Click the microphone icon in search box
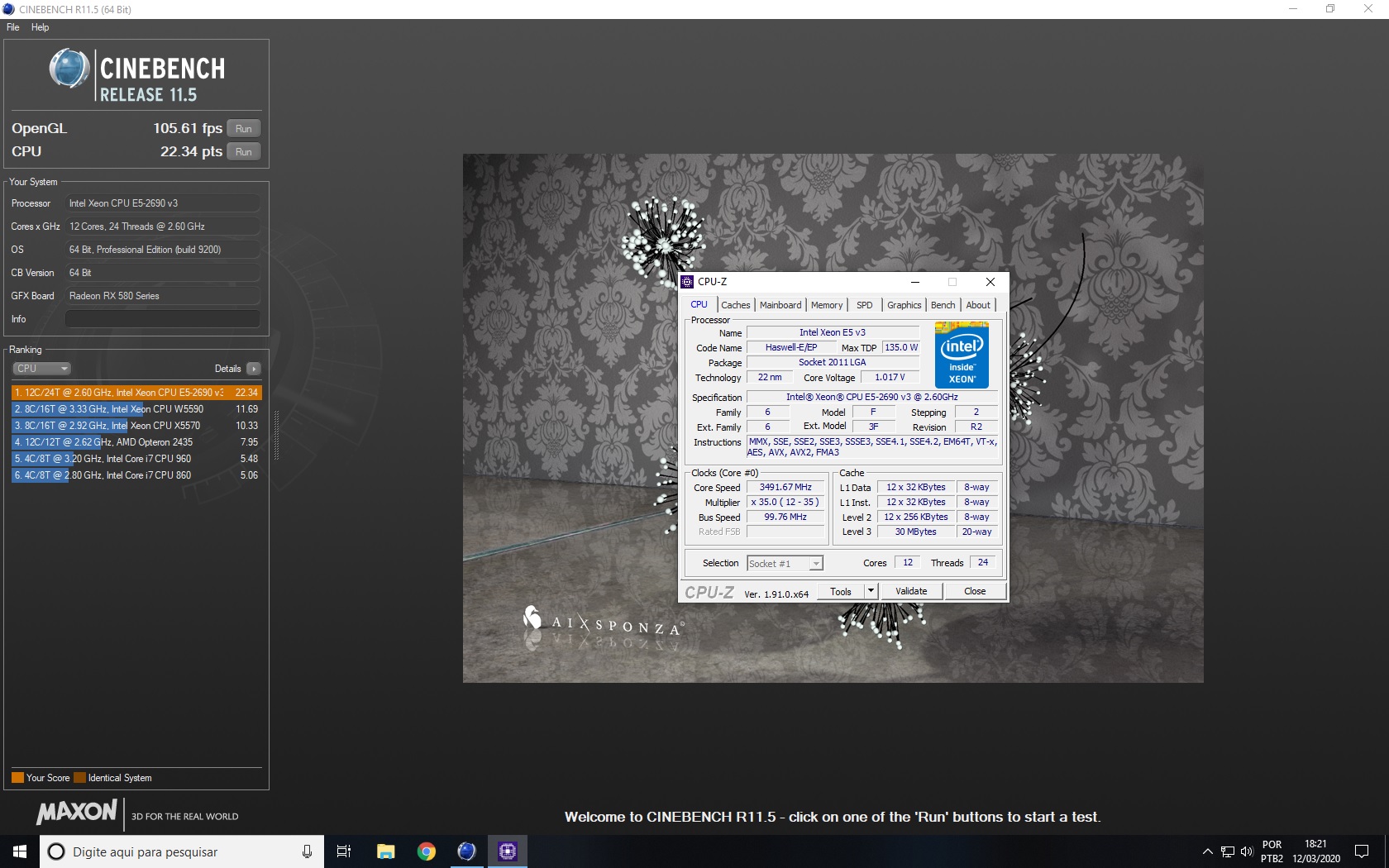This screenshot has height=868, width=1389. [x=307, y=851]
